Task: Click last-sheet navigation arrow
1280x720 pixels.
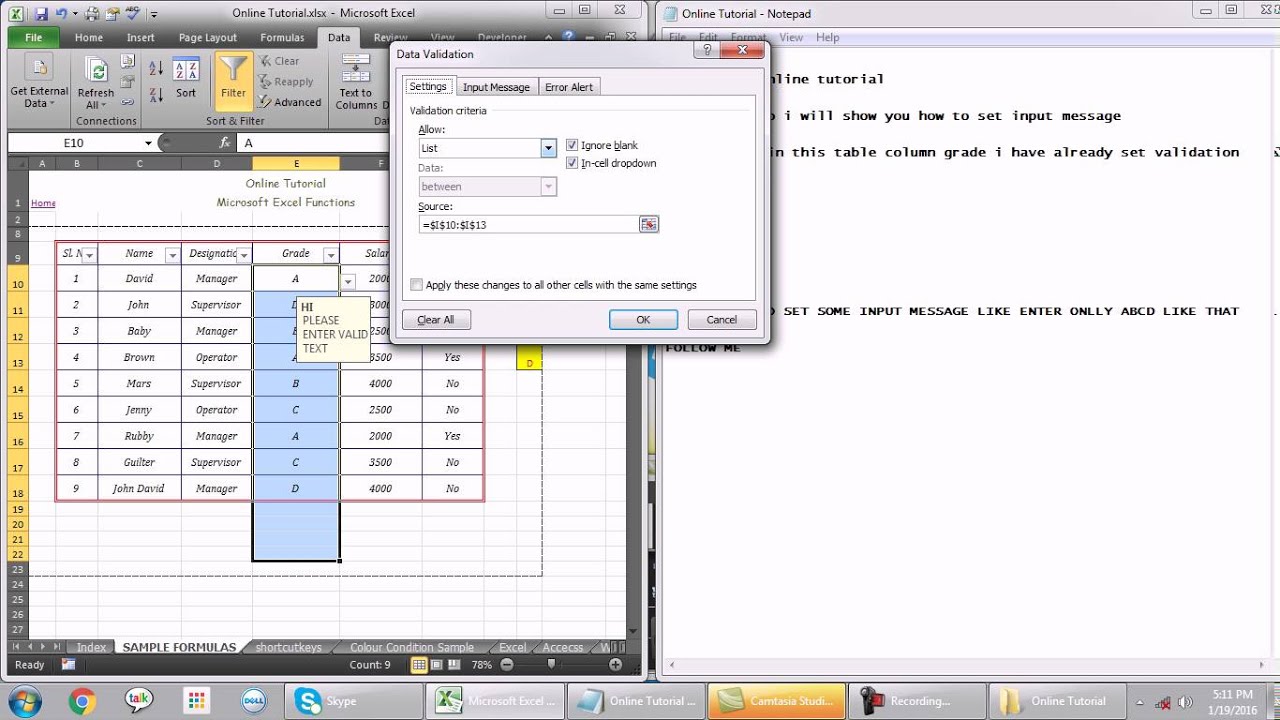Action: click(57, 647)
